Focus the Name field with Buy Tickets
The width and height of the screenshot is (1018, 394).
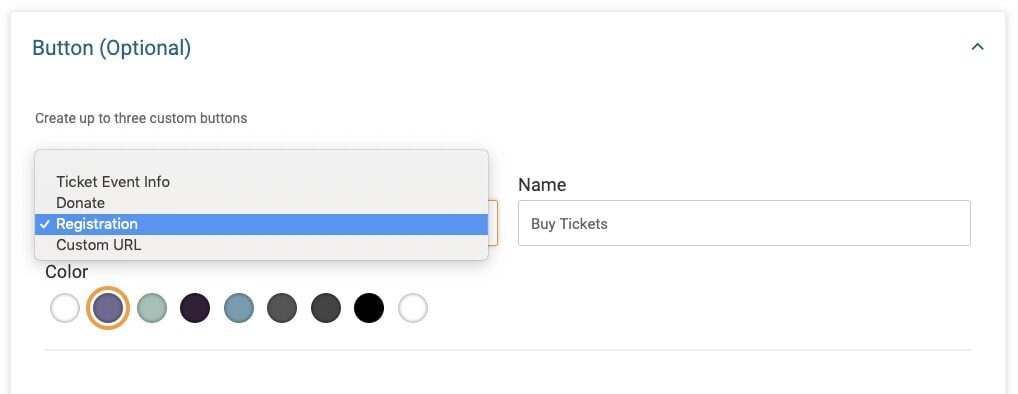pos(744,223)
